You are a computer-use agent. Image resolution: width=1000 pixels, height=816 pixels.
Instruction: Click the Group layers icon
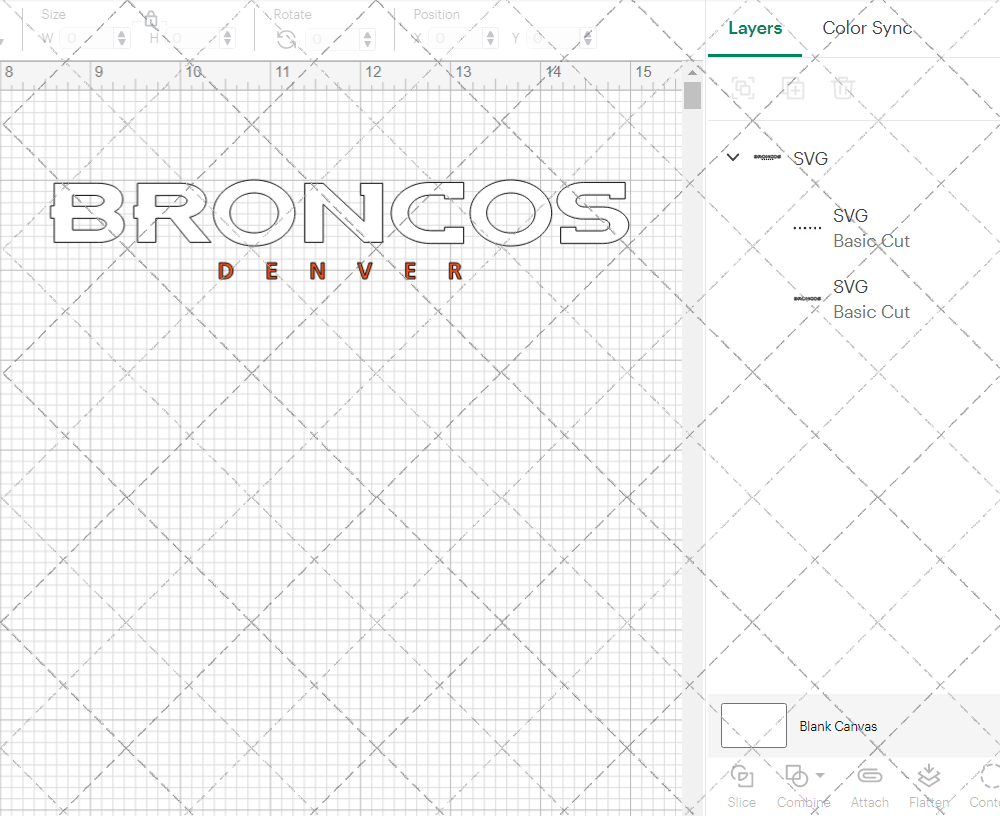click(743, 88)
